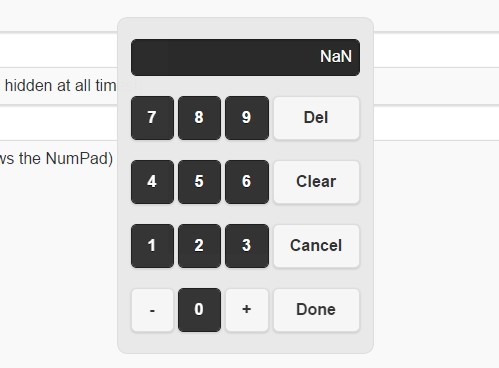The image size is (499, 368).
Task: Click the 5 number key
Action: (x=199, y=182)
